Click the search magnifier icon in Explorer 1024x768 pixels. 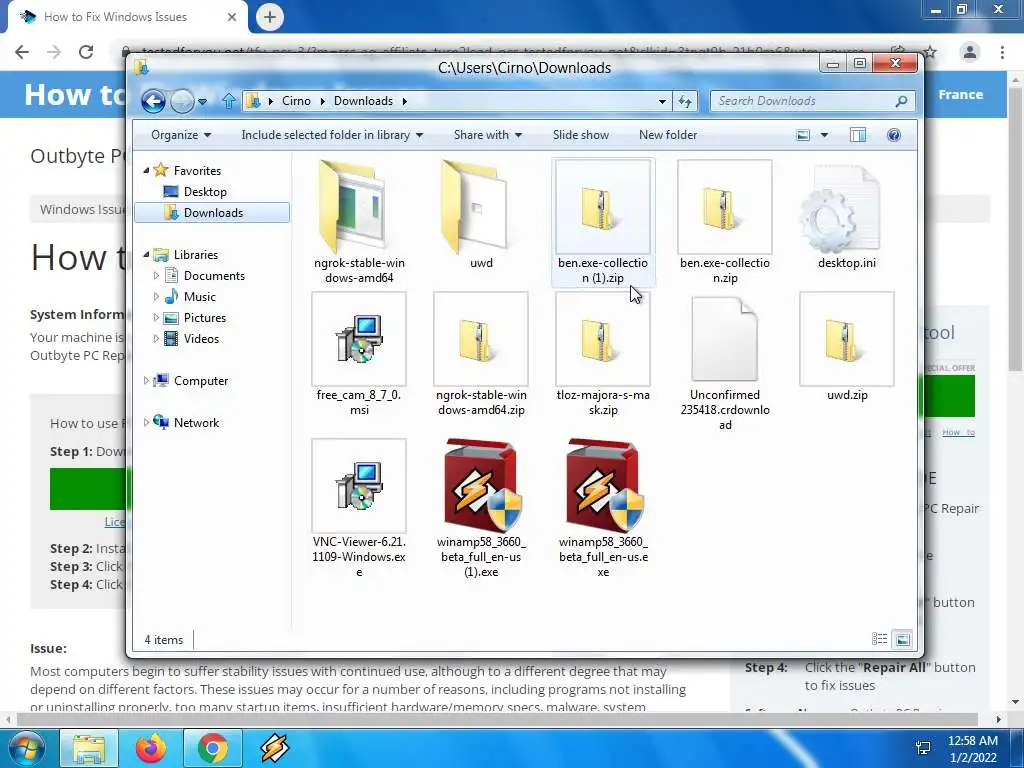coord(901,101)
